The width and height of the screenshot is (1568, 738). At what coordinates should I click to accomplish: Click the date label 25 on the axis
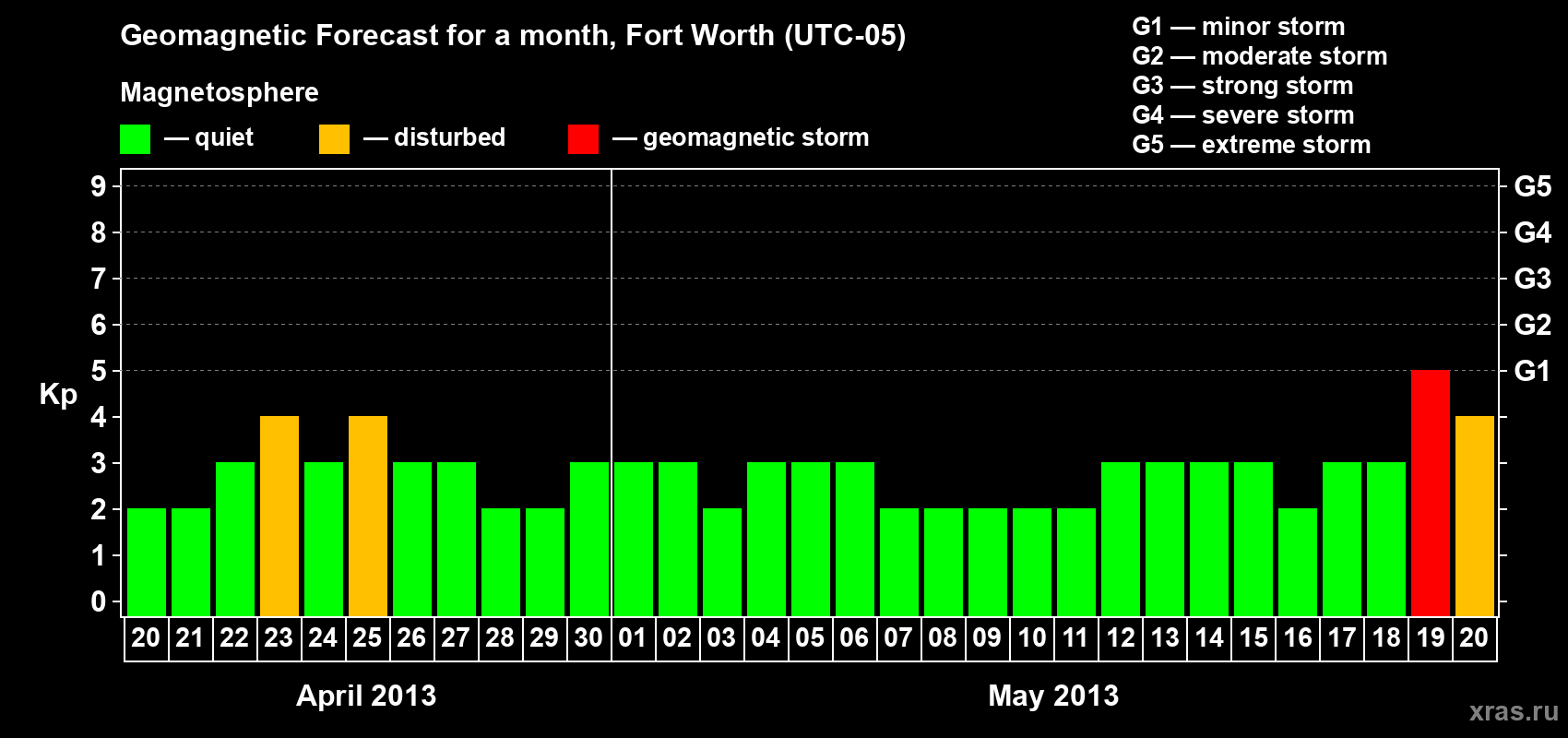(x=367, y=638)
